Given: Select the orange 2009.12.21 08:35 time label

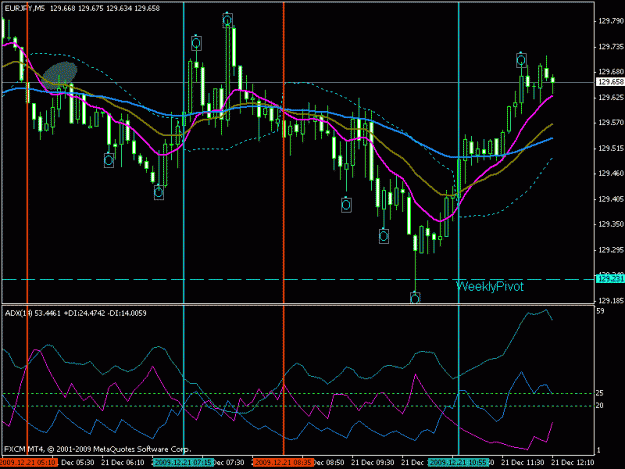Looking at the screenshot, I should click(x=283, y=463).
